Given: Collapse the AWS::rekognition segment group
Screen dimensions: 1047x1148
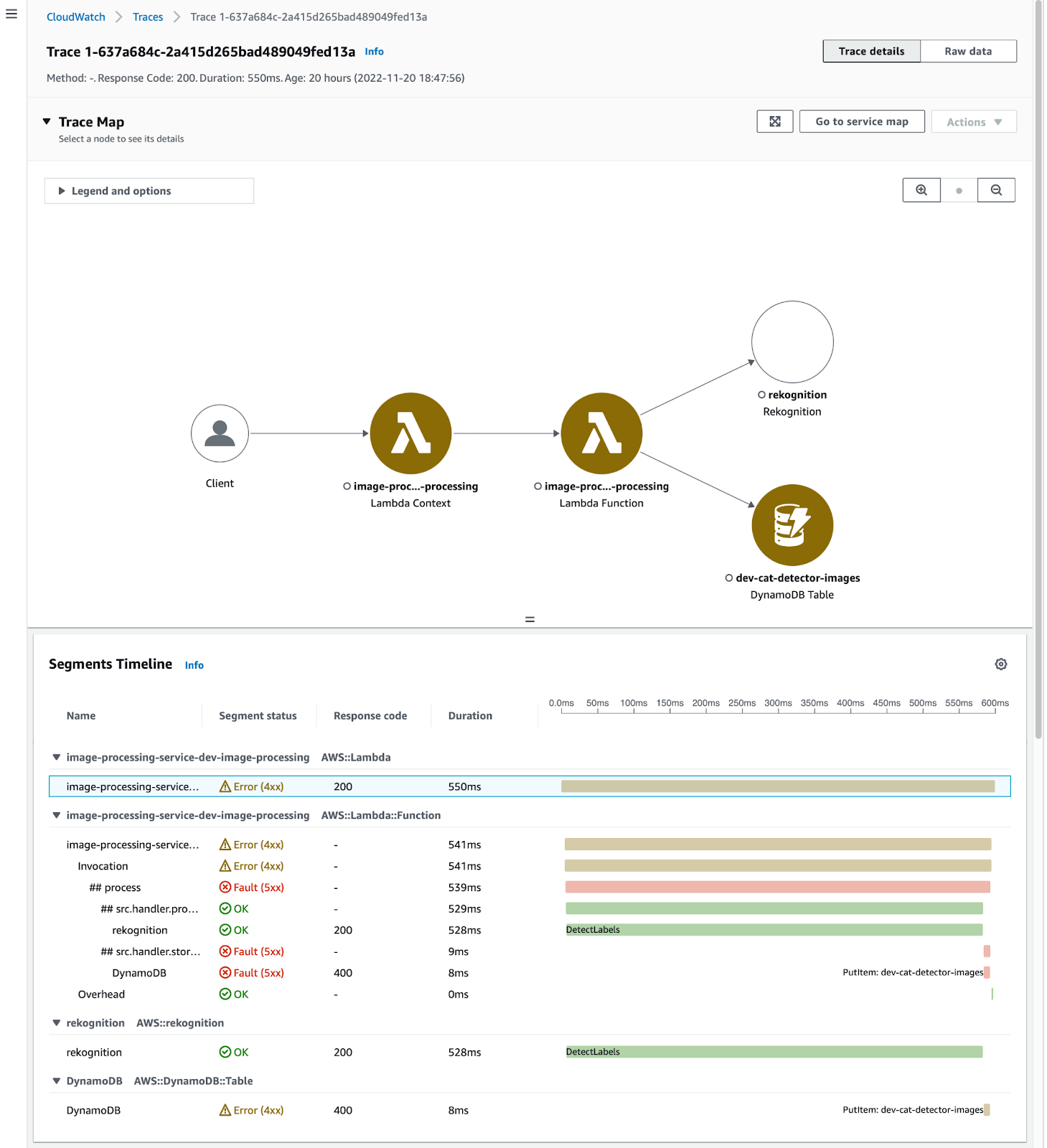Looking at the screenshot, I should (x=57, y=1023).
